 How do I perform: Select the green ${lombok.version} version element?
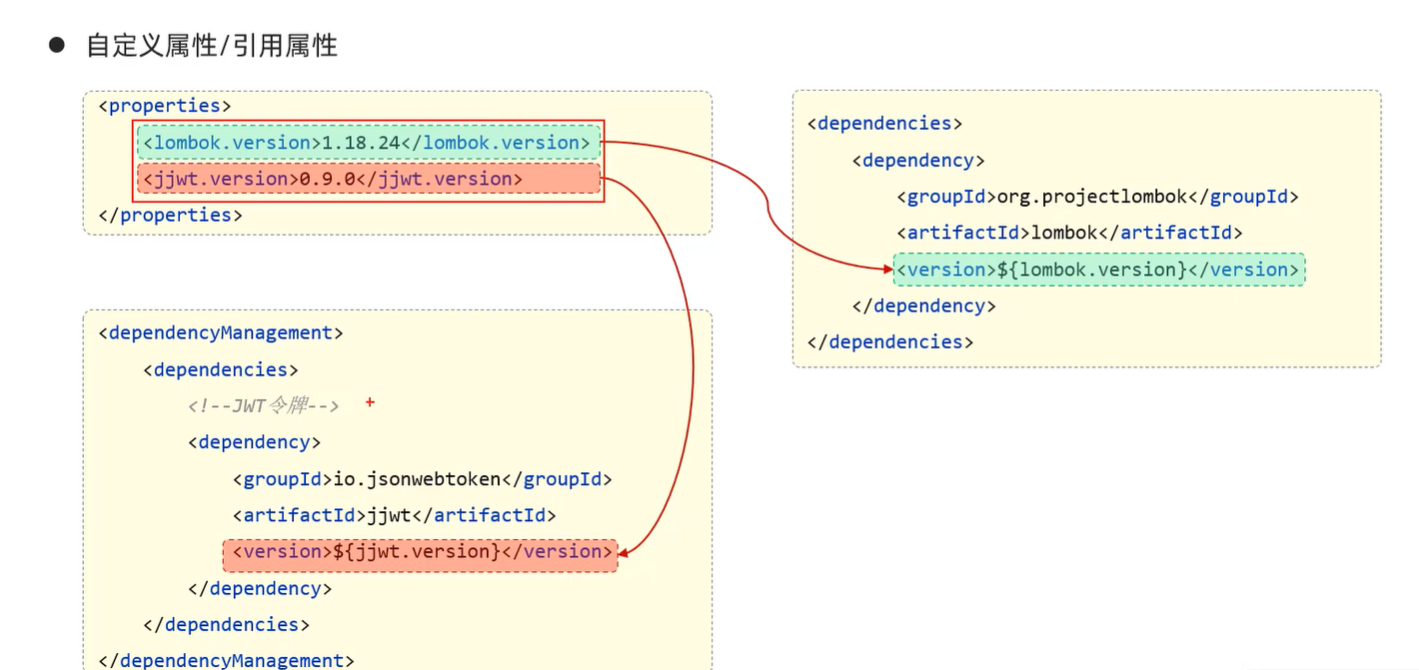(x=1098, y=270)
